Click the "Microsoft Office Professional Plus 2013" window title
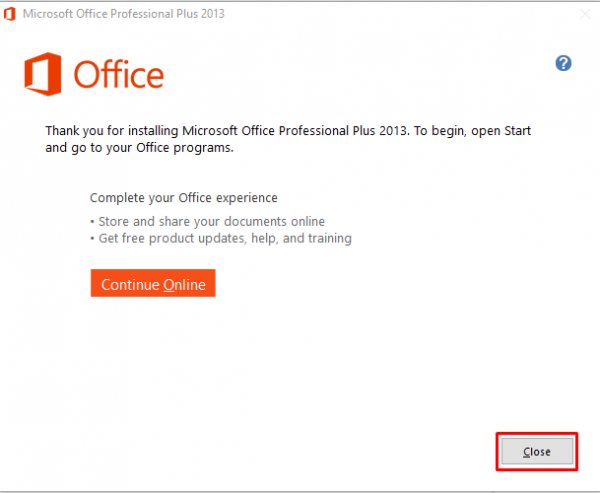Screen dimensions: 600x493 (123, 12)
